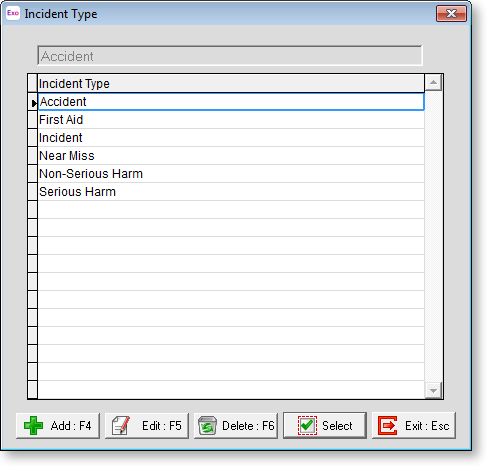
Task: Click the Accident row indicator arrow
Action: pos(34,103)
